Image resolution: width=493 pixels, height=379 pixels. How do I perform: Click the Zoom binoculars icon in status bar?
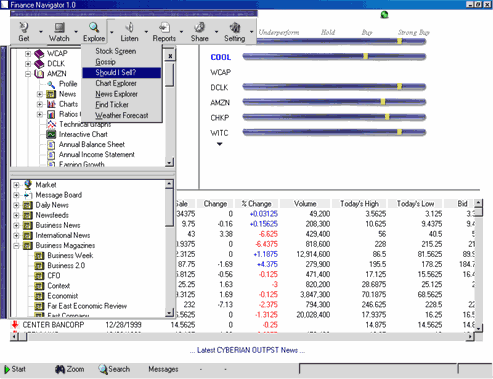[x=60, y=369]
